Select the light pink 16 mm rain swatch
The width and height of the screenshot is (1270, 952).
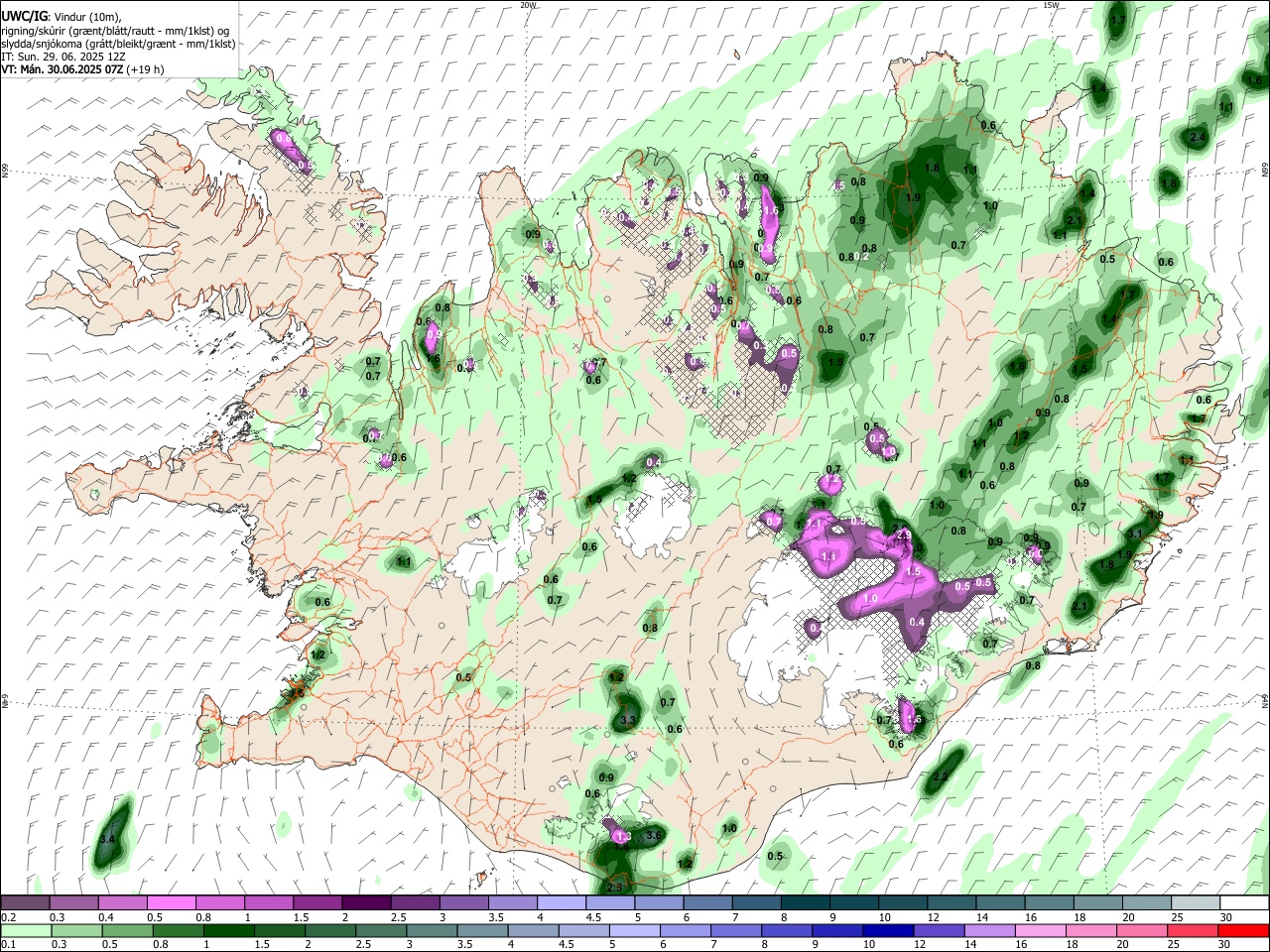click(1040, 930)
